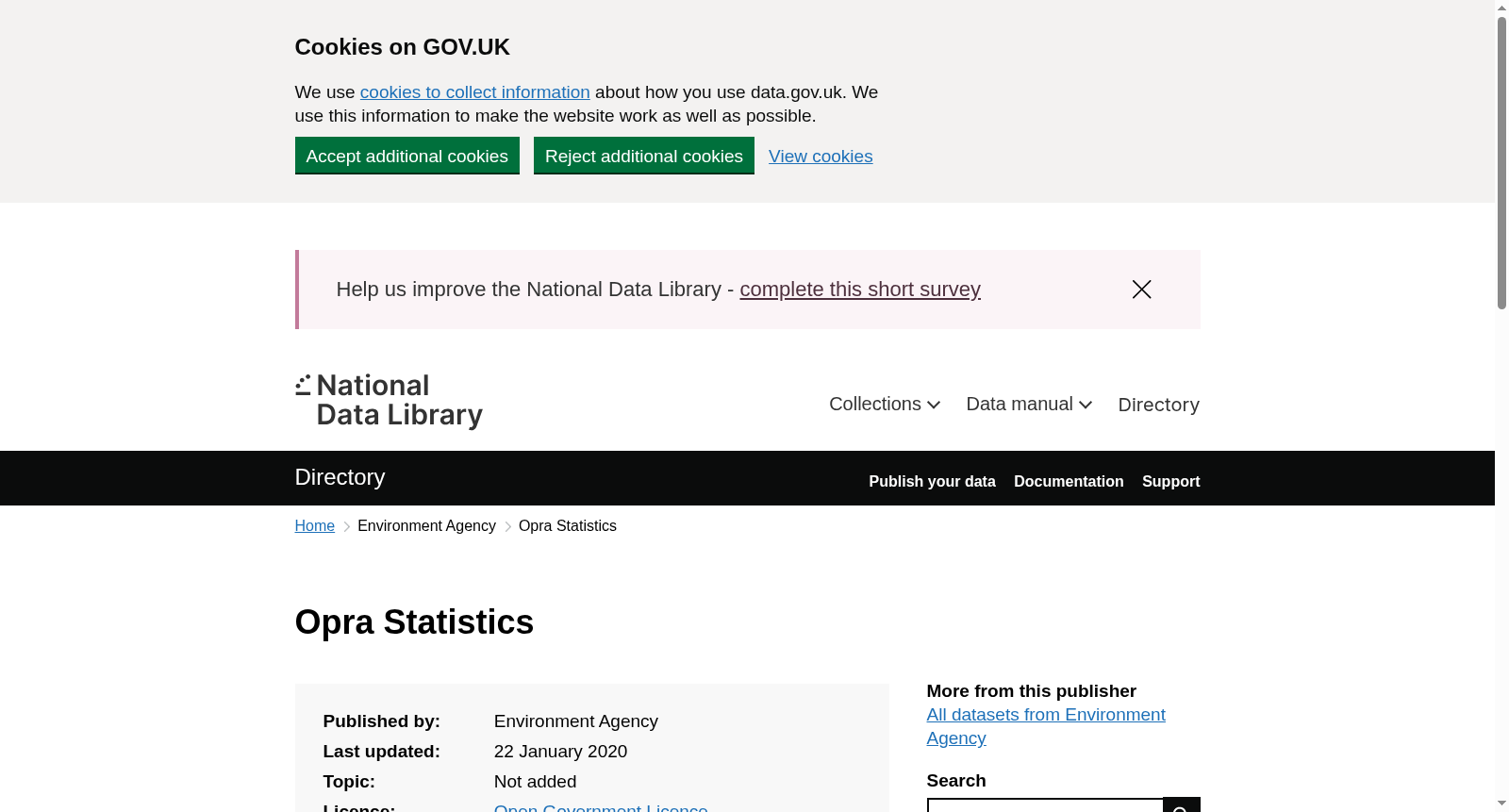Go to Documentation in the black bar

pyautogui.click(x=1069, y=481)
